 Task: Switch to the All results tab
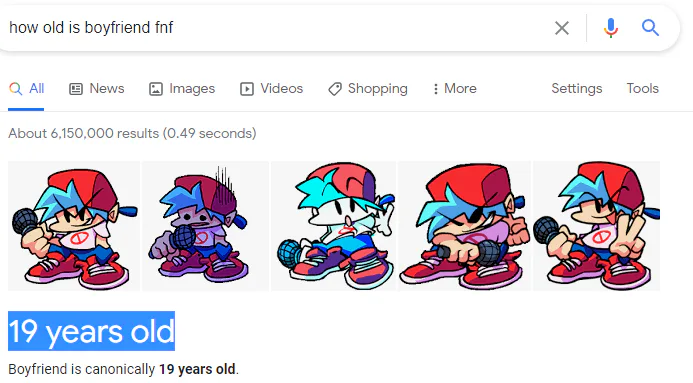click(x=27, y=88)
